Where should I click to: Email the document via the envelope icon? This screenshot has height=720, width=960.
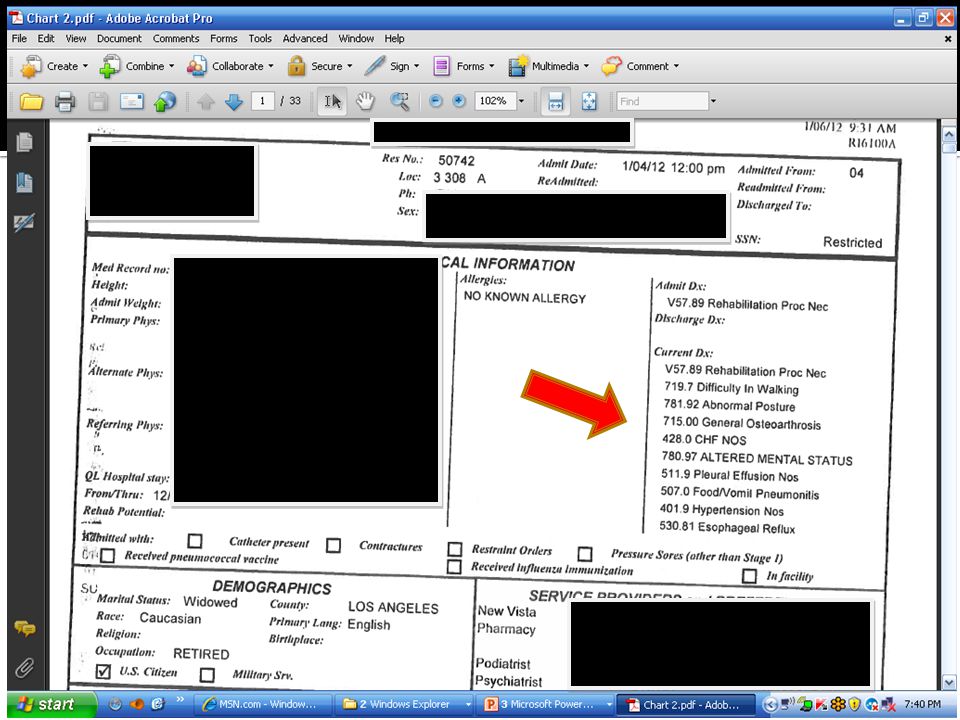click(x=132, y=101)
